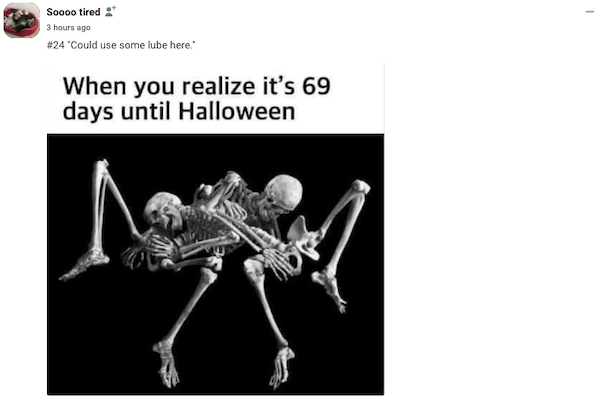Follow user via person-plus icon
The width and height of the screenshot is (600, 400).
pos(110,11)
